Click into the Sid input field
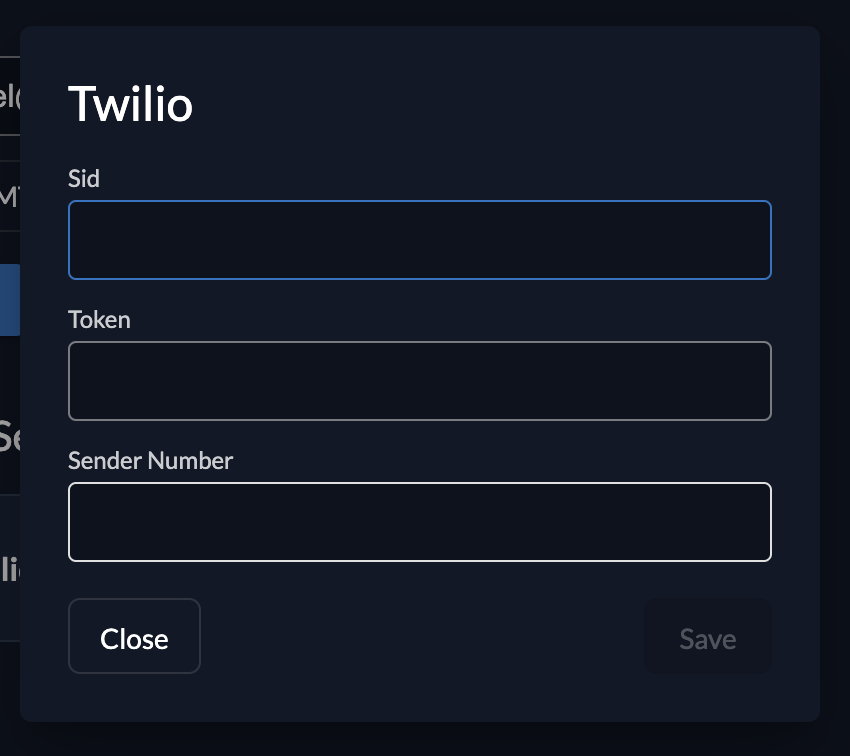 [x=419, y=240]
